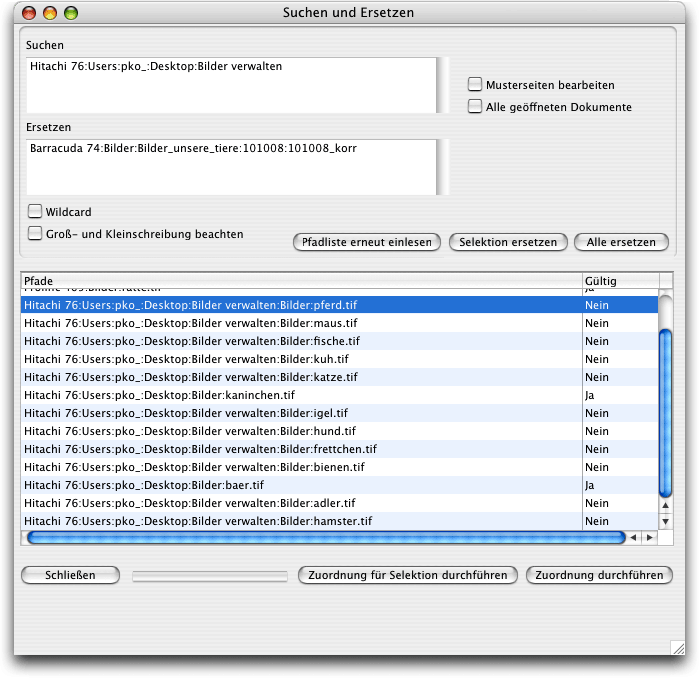Click the Pfade column header
This screenshot has width=699, height=678.
tap(301, 281)
